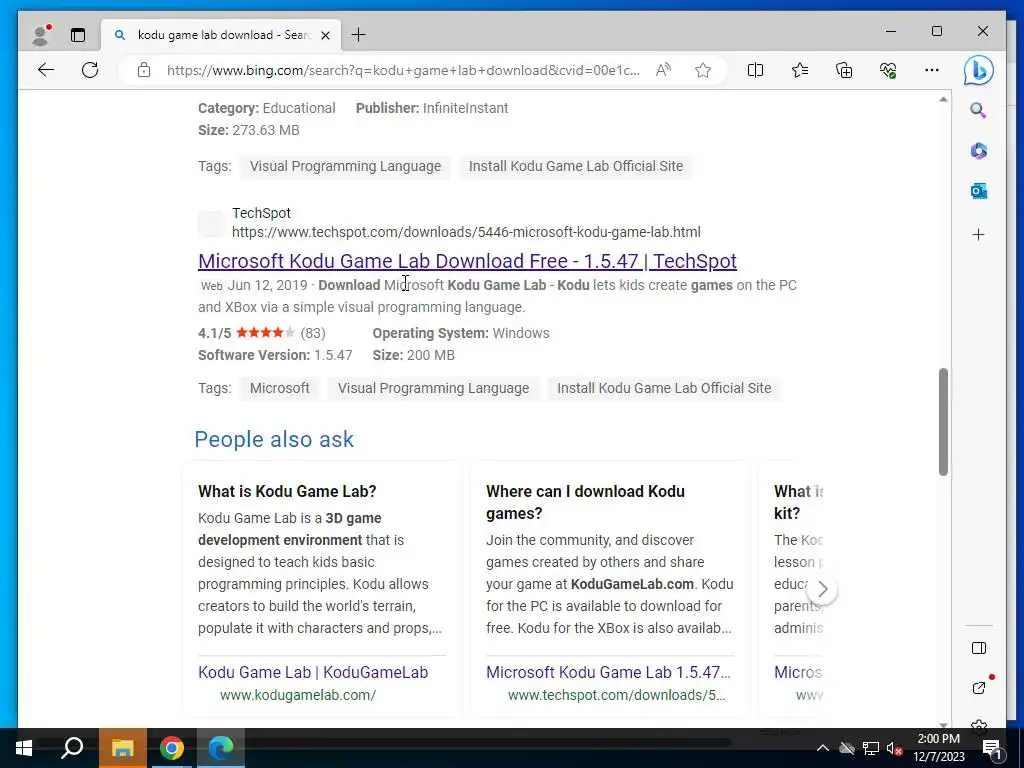Open Microsoft 365 sidebar icon
The height and width of the screenshot is (768, 1024).
pos(978,151)
